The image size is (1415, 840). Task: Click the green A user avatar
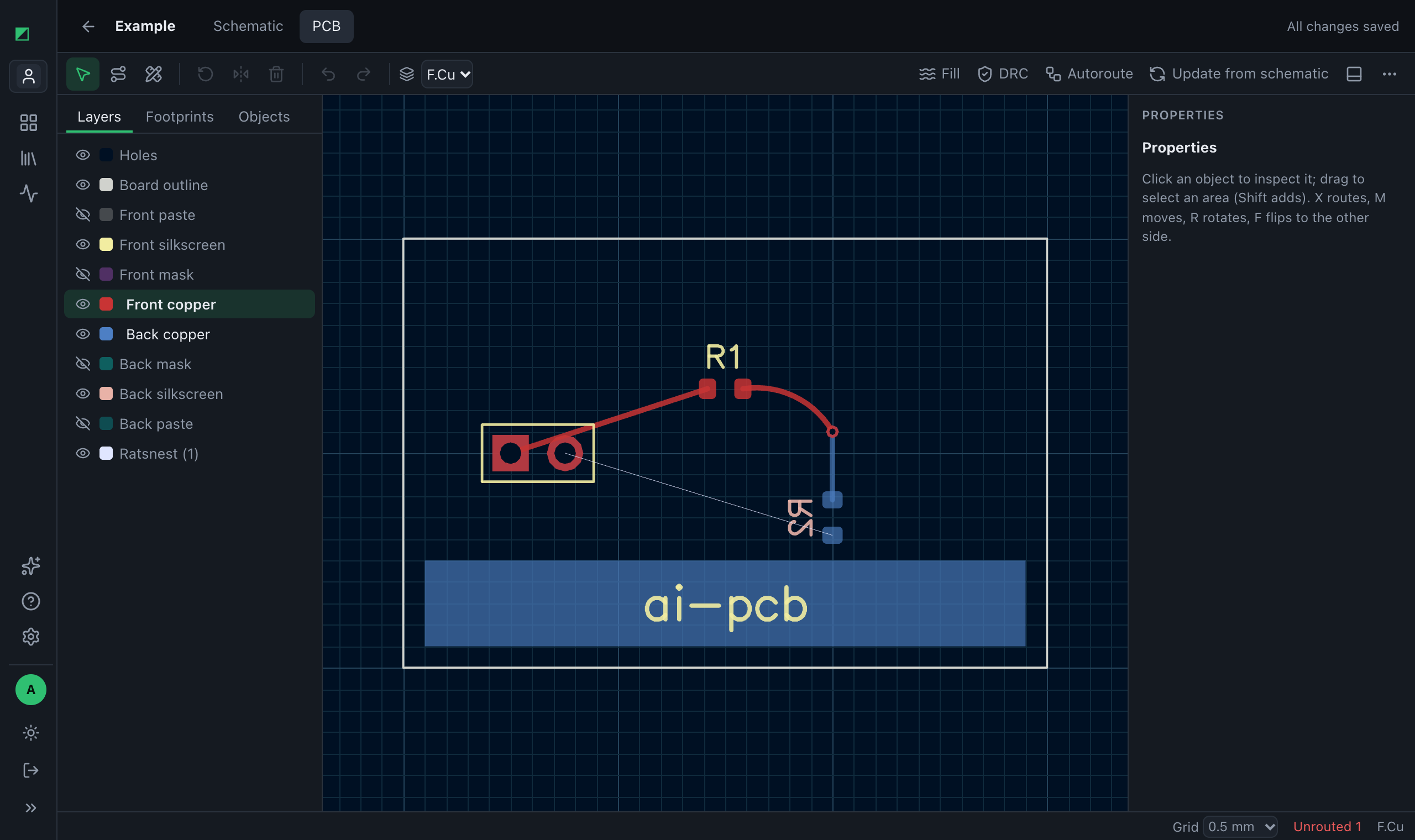(x=30, y=690)
